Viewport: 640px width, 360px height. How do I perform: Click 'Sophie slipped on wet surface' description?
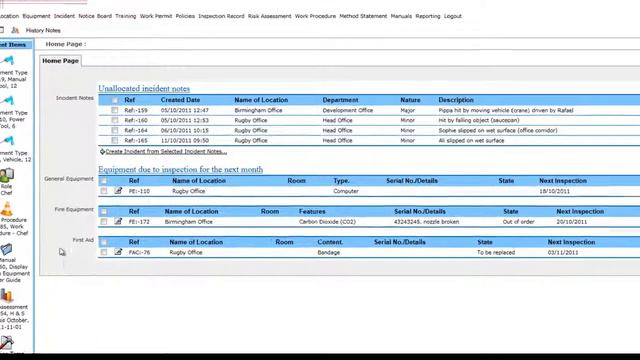tap(498, 130)
